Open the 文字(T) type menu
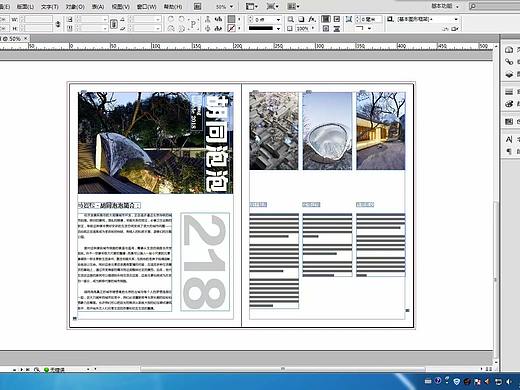Viewport: 520px width, 390px height. (x=50, y=6)
